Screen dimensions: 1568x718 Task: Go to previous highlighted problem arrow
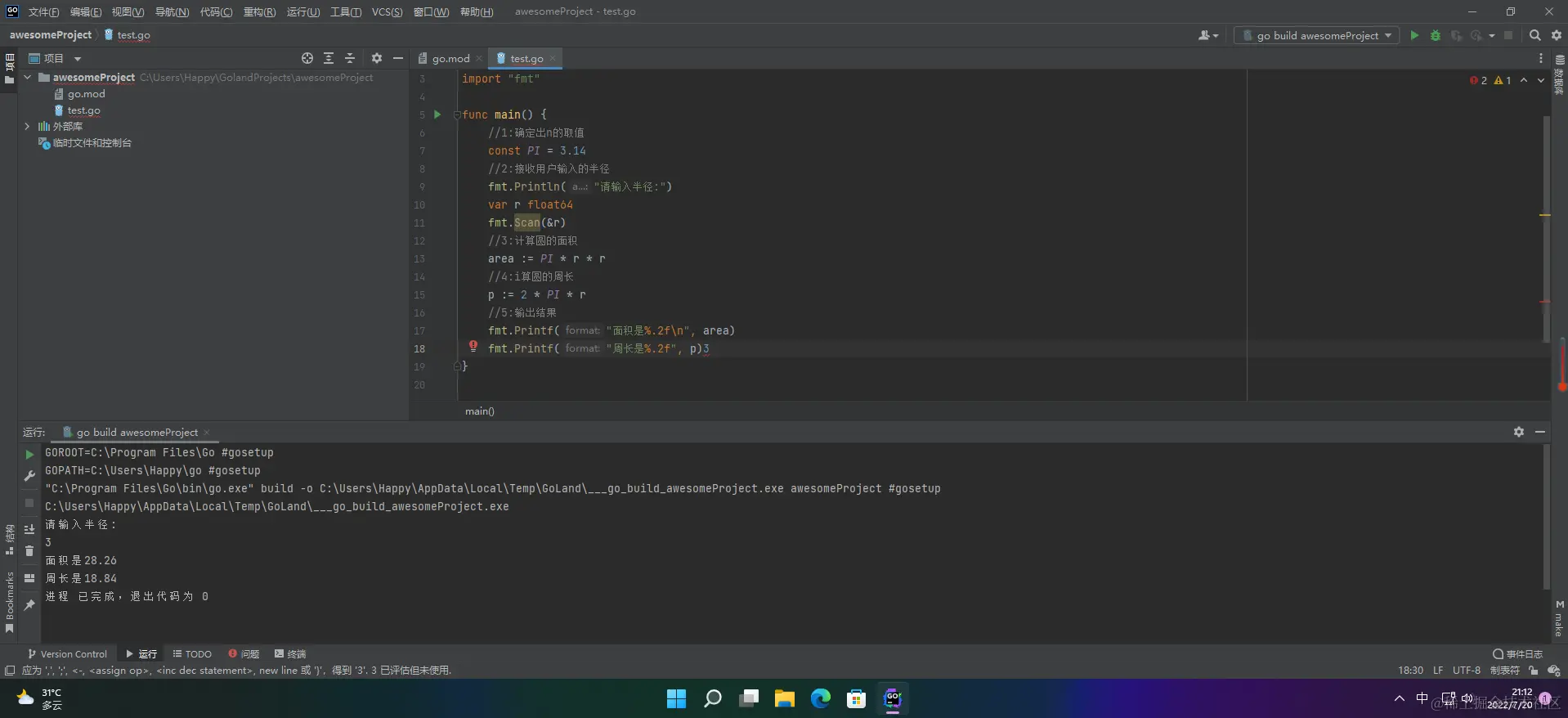click(1524, 80)
